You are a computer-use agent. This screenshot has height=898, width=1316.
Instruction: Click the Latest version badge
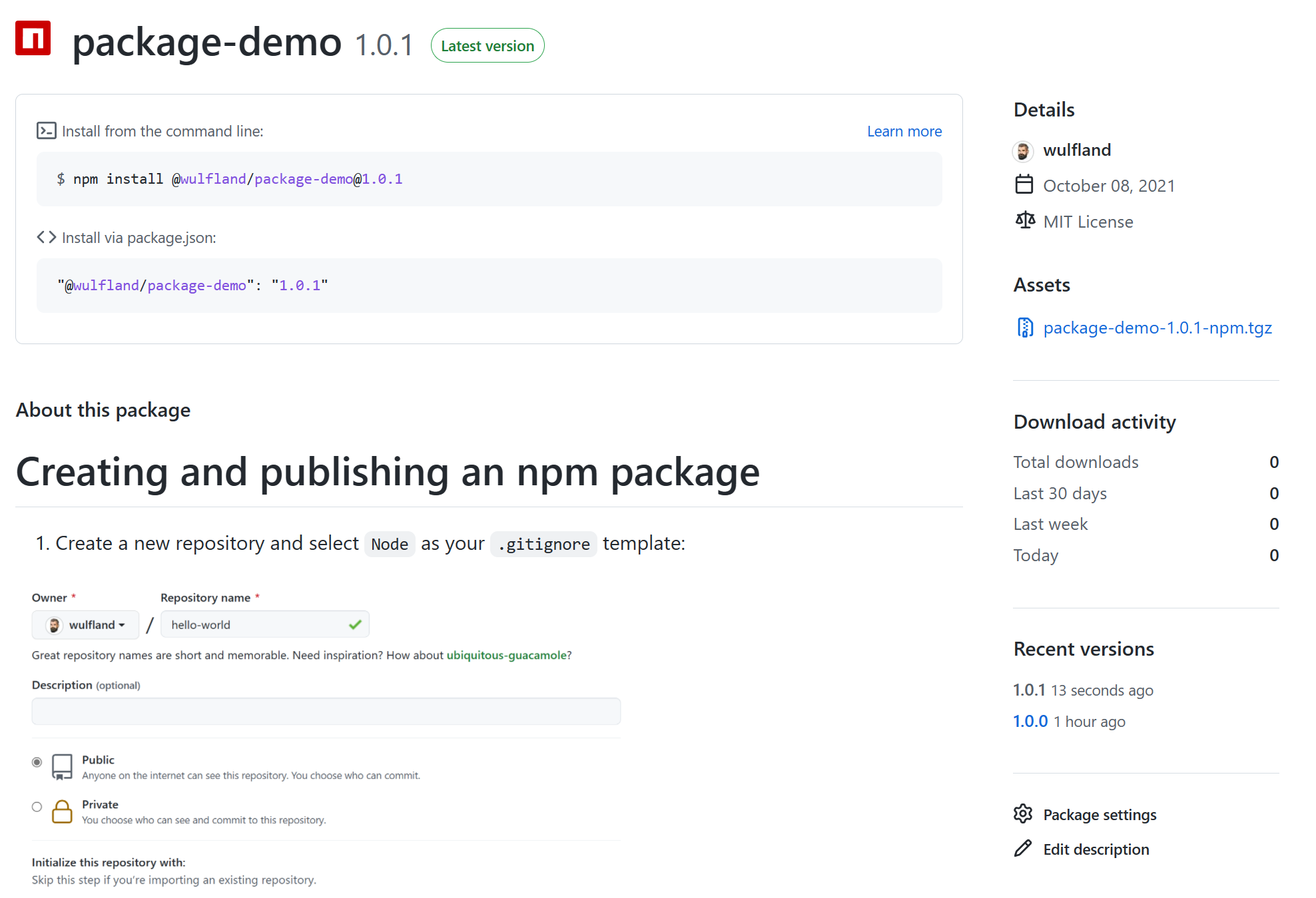(x=488, y=45)
